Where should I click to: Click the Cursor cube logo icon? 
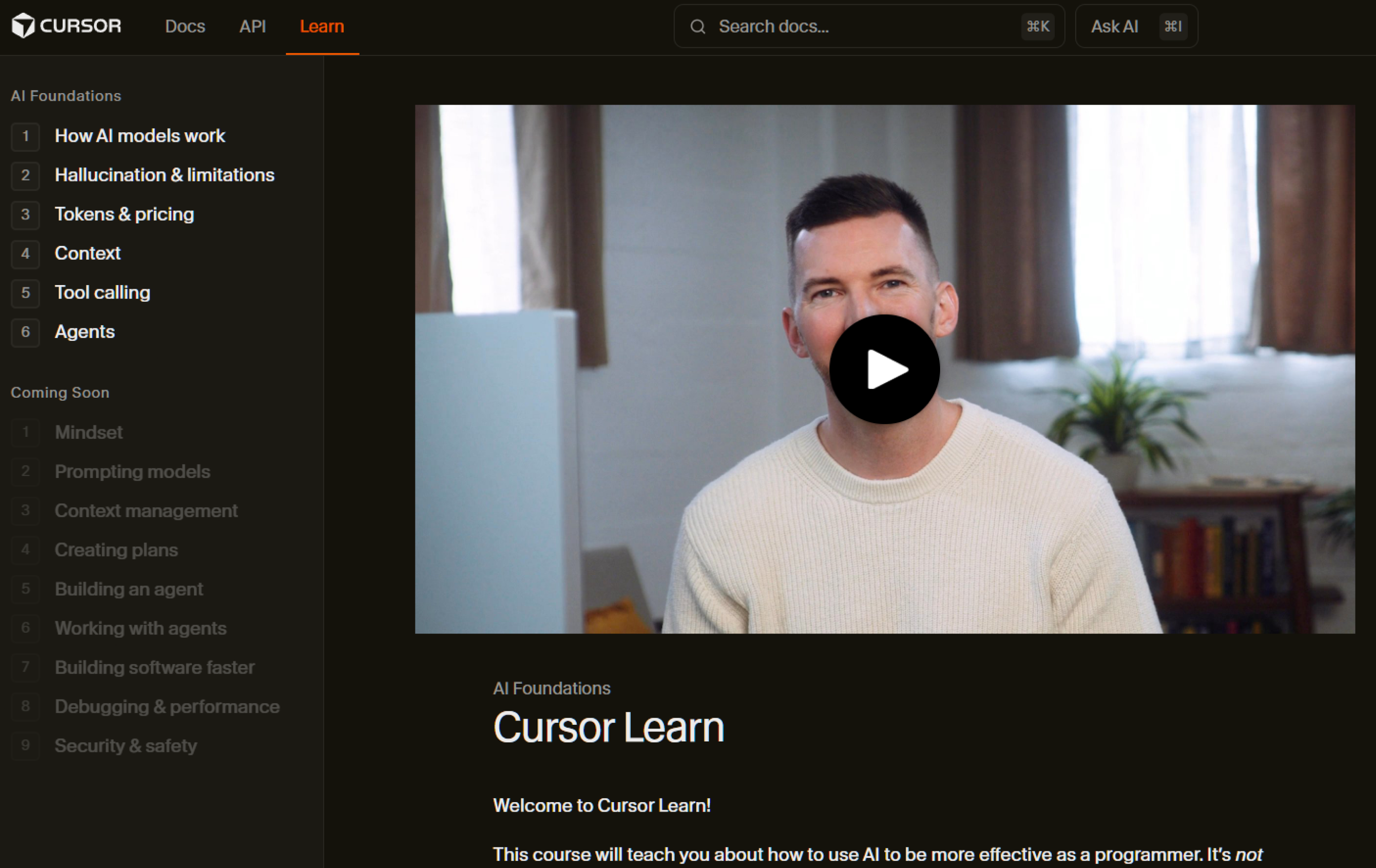coord(23,26)
